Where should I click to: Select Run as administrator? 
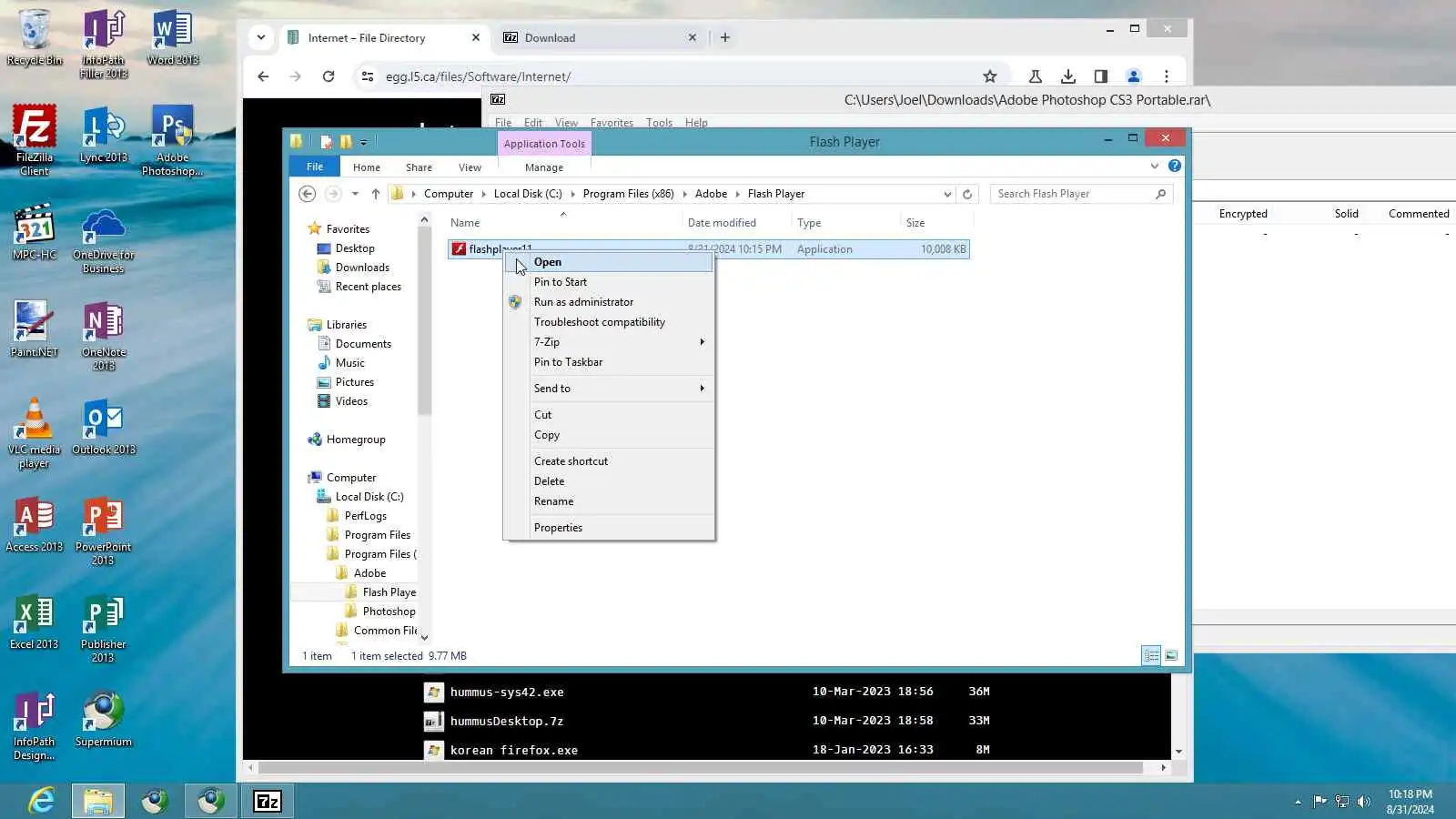[609, 302]
